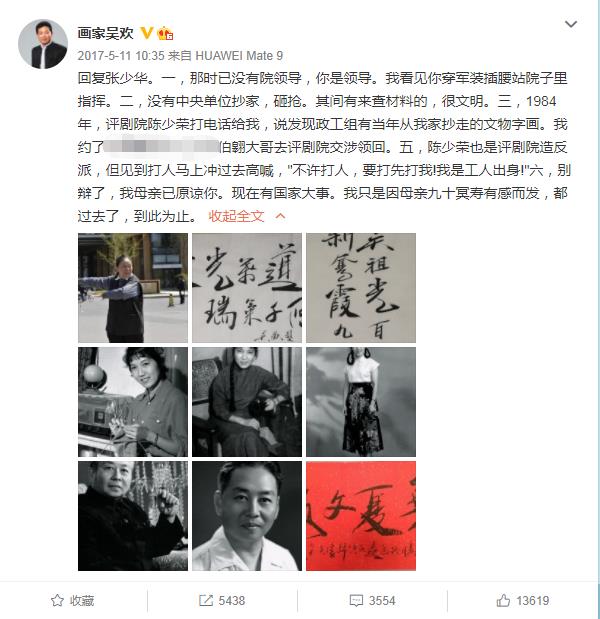The height and width of the screenshot is (619, 600).
Task: View the woman in patterned skirt photo
Action: tap(361, 402)
